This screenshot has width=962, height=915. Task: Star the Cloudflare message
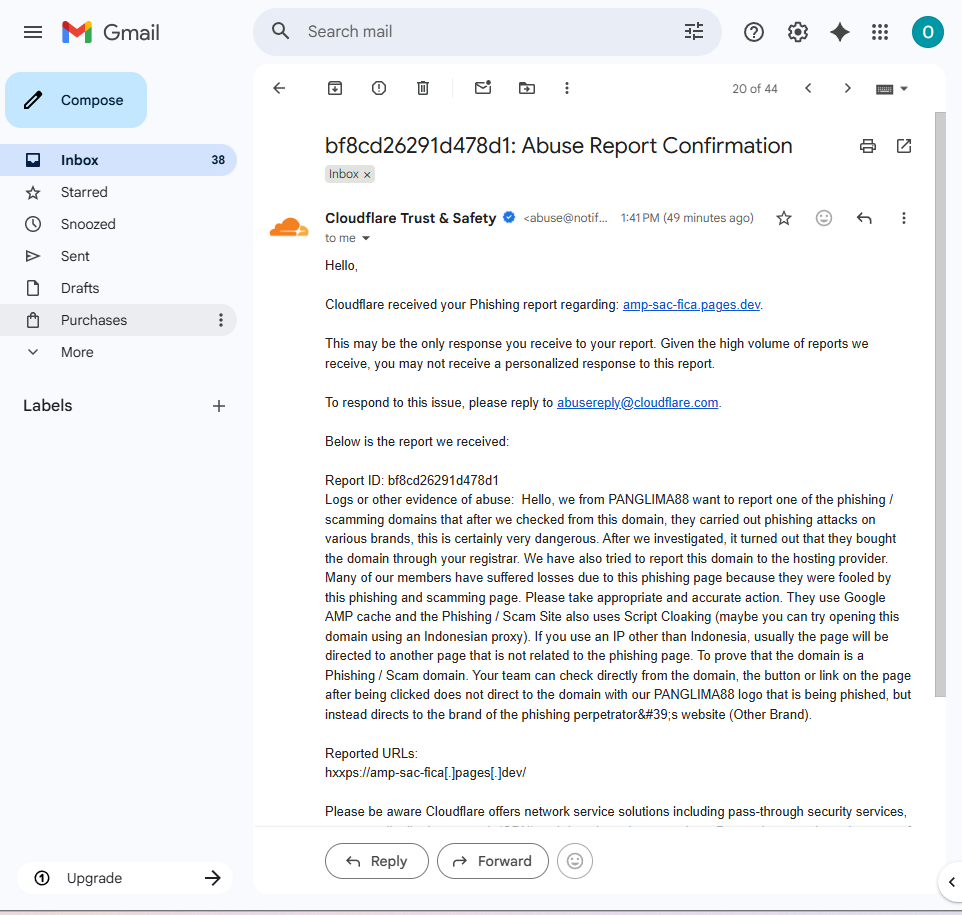[783, 218]
